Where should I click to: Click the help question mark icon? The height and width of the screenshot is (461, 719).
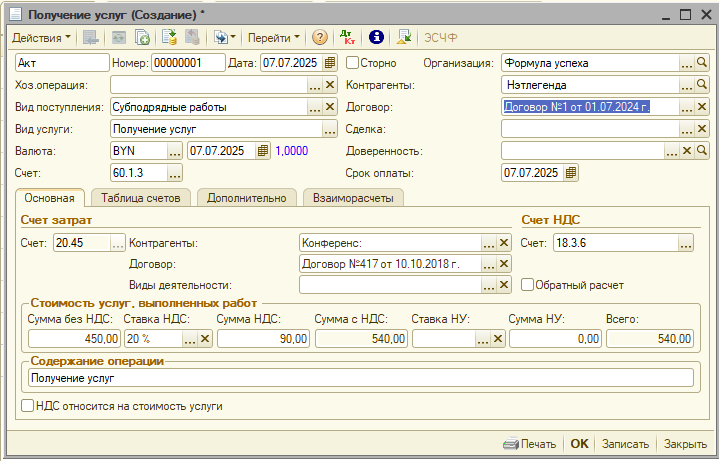pyautogui.click(x=320, y=37)
